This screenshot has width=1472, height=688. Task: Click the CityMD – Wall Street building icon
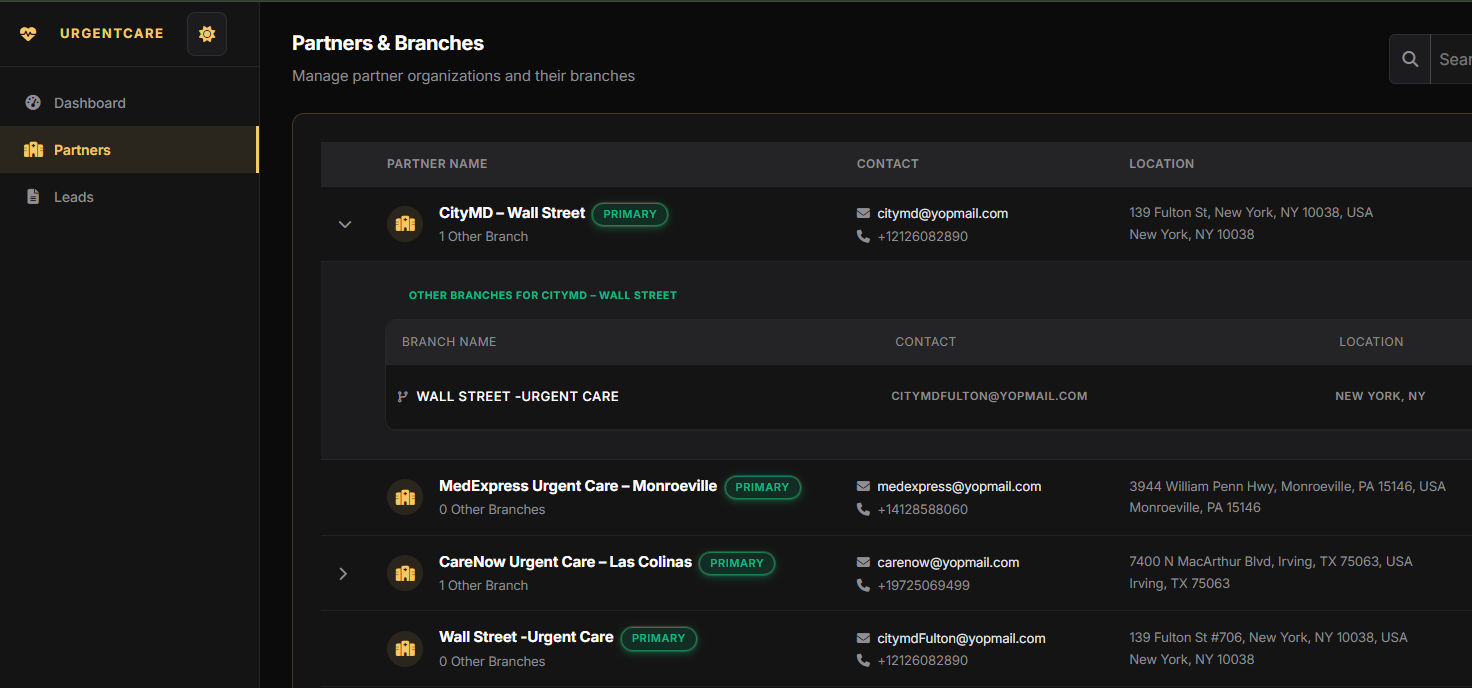pyautogui.click(x=405, y=224)
